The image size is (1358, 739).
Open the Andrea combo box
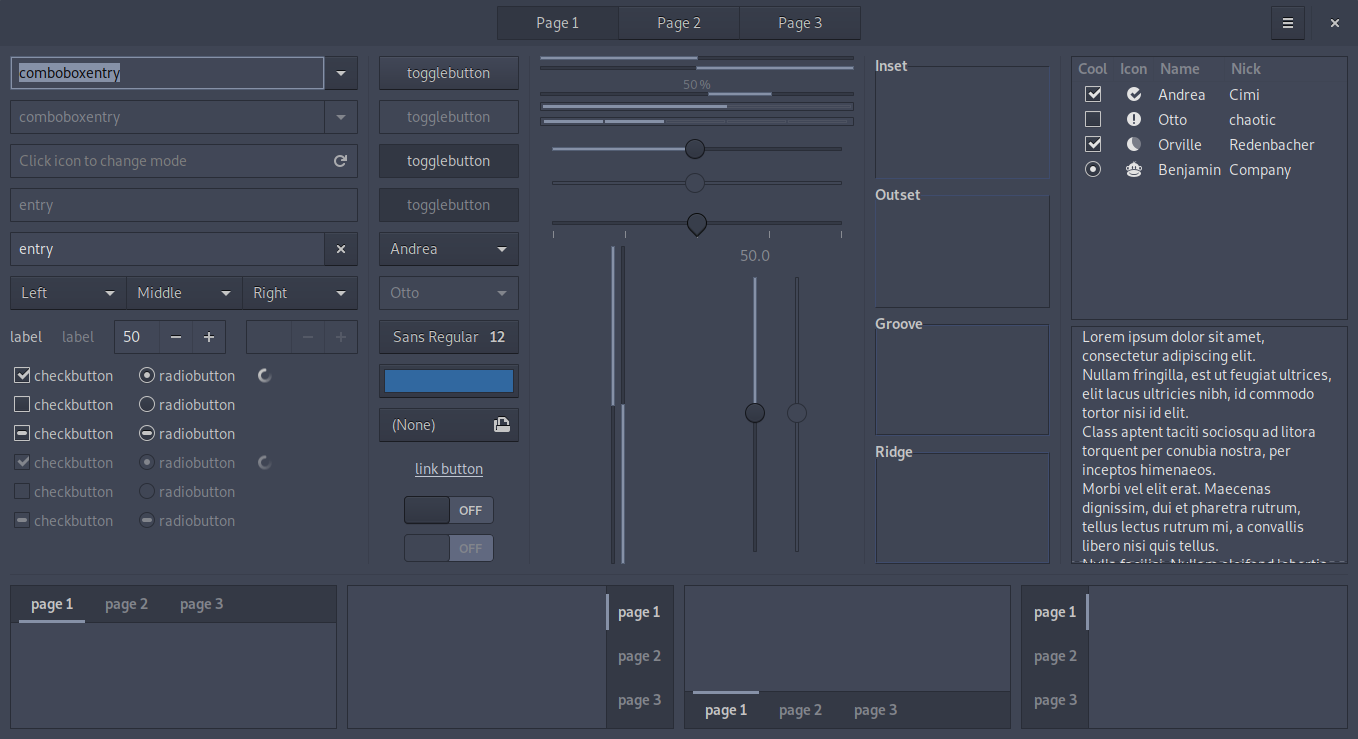pos(449,249)
